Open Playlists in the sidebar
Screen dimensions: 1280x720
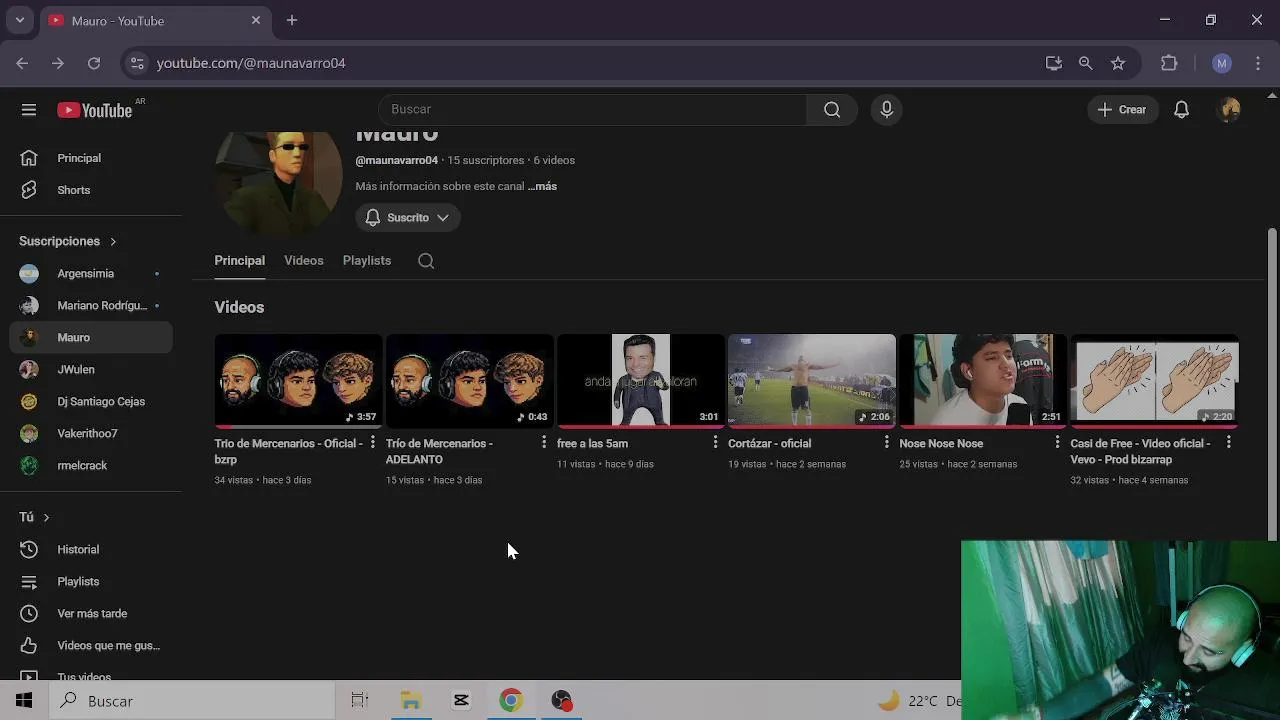(x=91, y=581)
